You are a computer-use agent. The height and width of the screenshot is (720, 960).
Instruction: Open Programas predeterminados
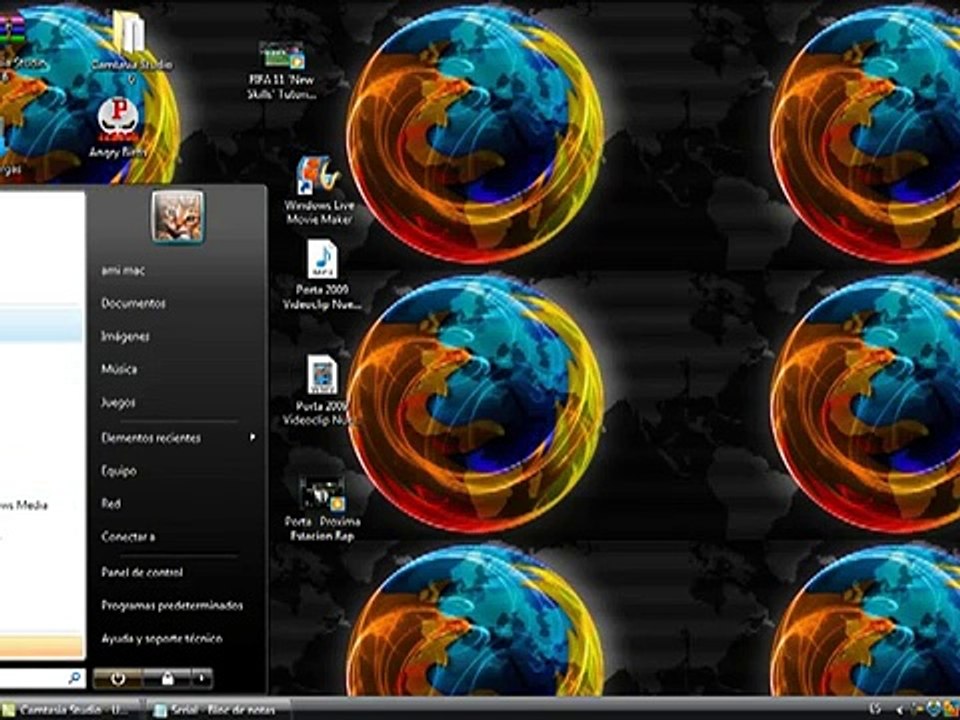[x=172, y=606]
